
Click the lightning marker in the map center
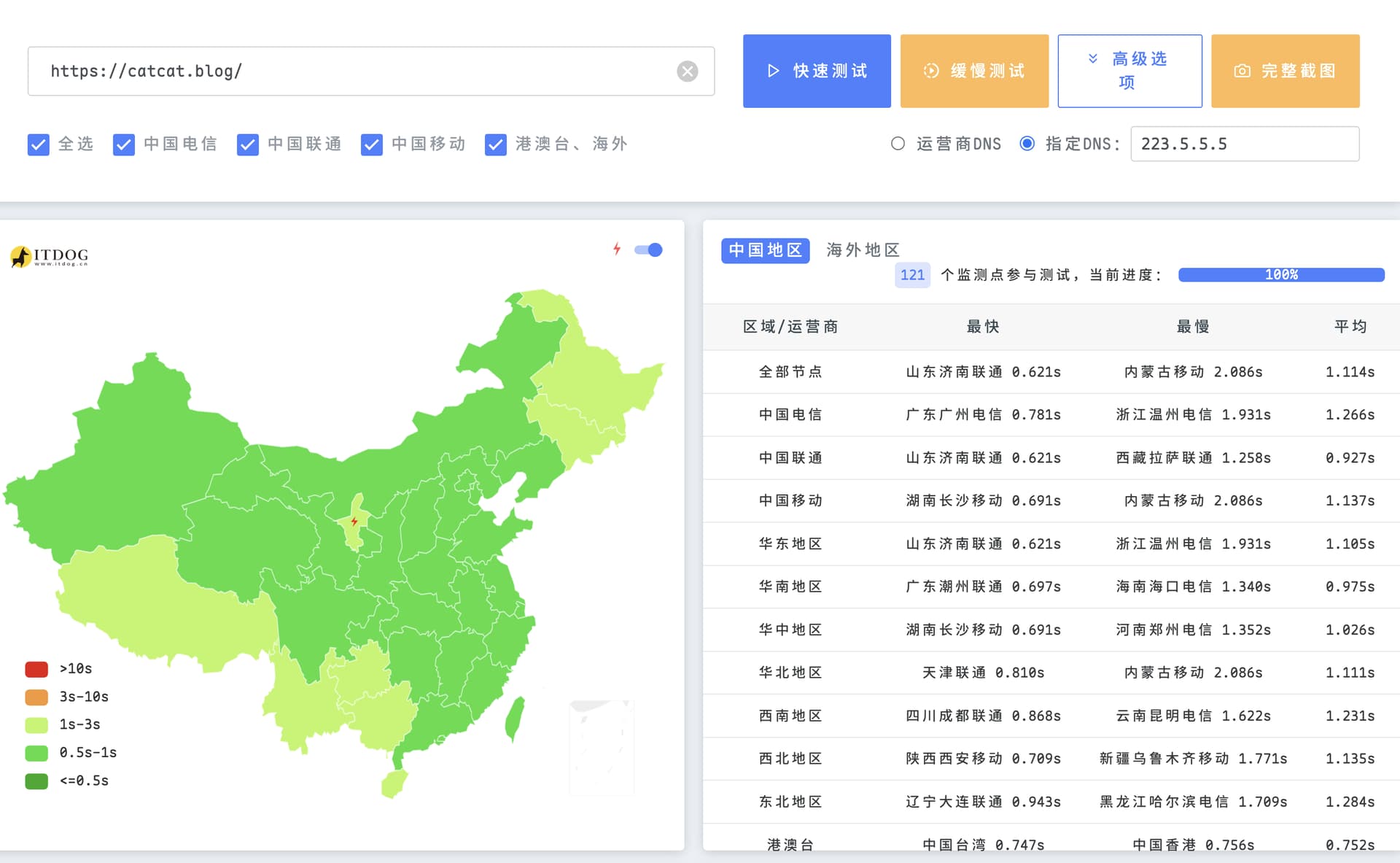tap(354, 521)
